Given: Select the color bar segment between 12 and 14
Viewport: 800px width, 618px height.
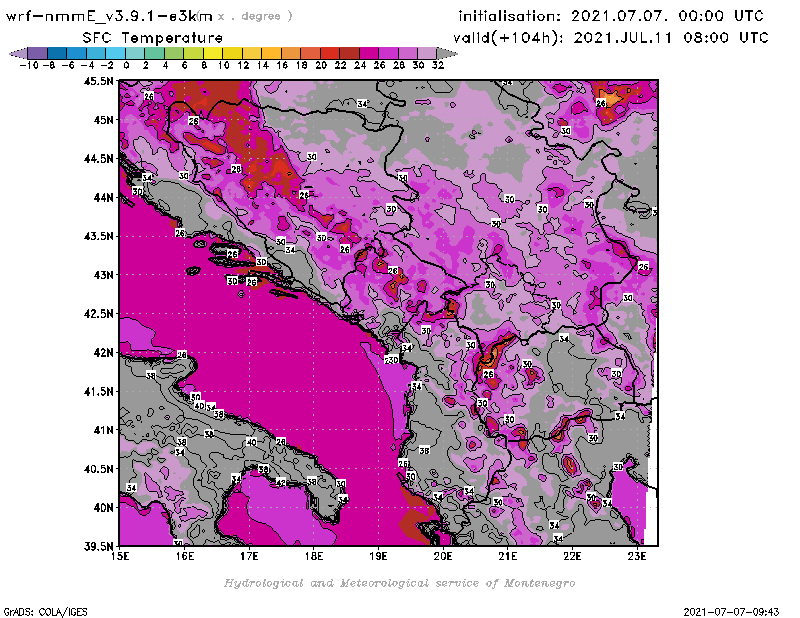Looking at the screenshot, I should [252, 53].
